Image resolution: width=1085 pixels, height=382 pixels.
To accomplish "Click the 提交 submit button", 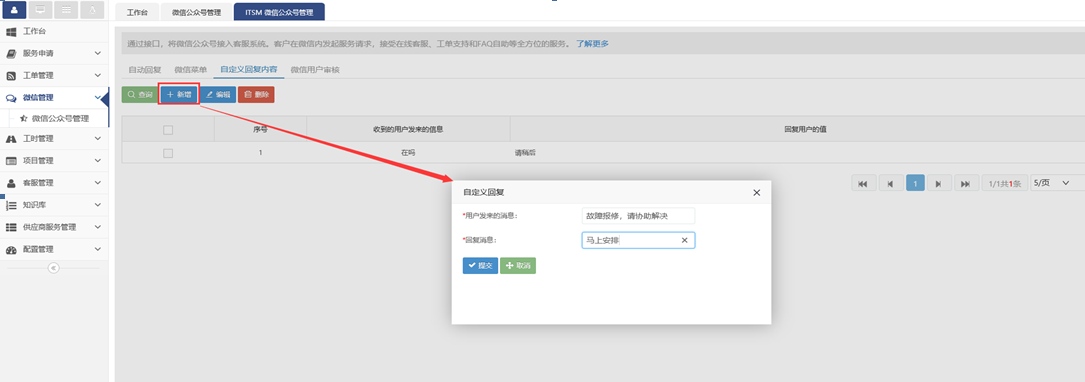I will pos(480,266).
